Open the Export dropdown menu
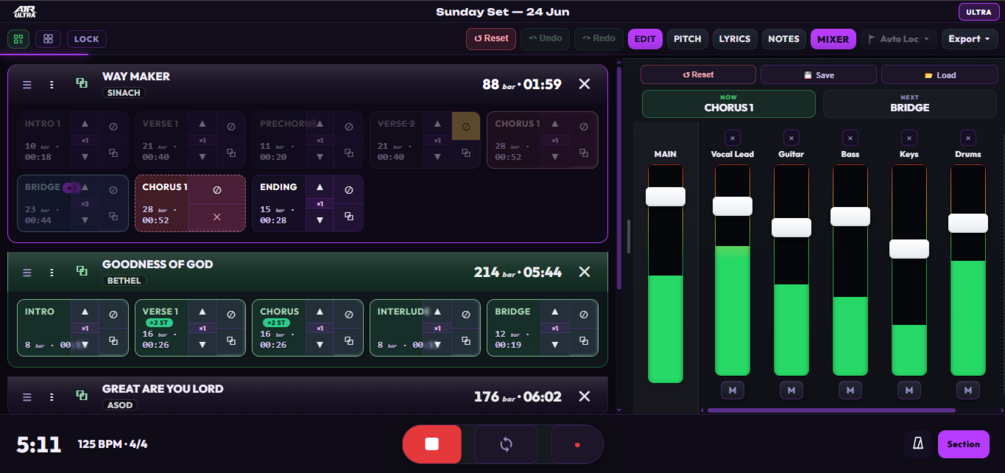 point(969,39)
